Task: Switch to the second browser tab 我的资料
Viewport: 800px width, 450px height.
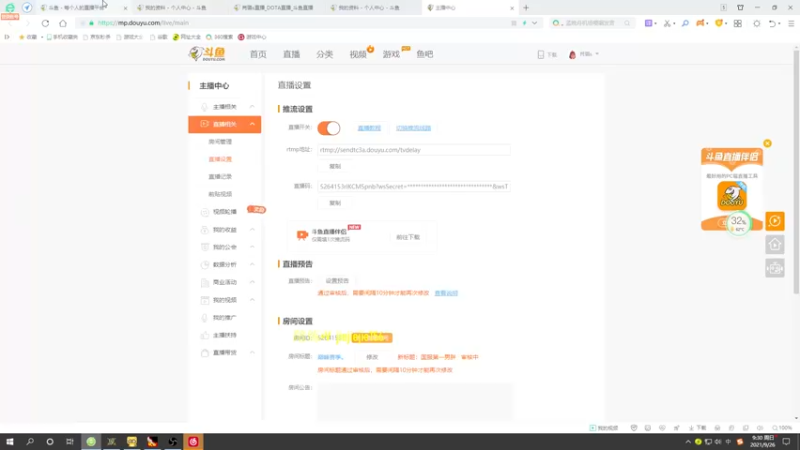Action: (176, 8)
